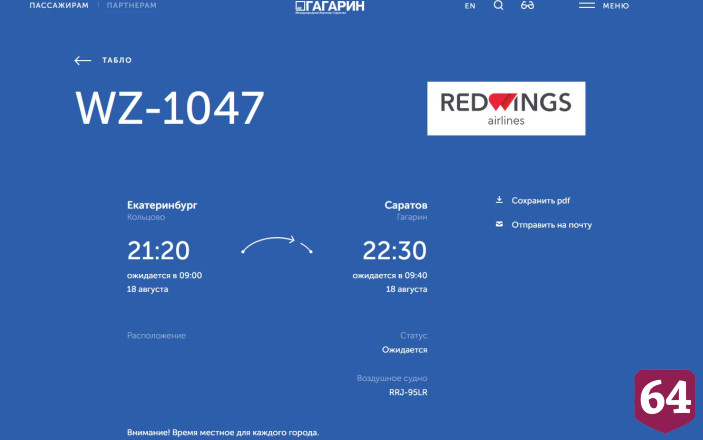This screenshot has width=703, height=440.
Task: Click the back arrow beside ТАБЛО
Action: 82,60
